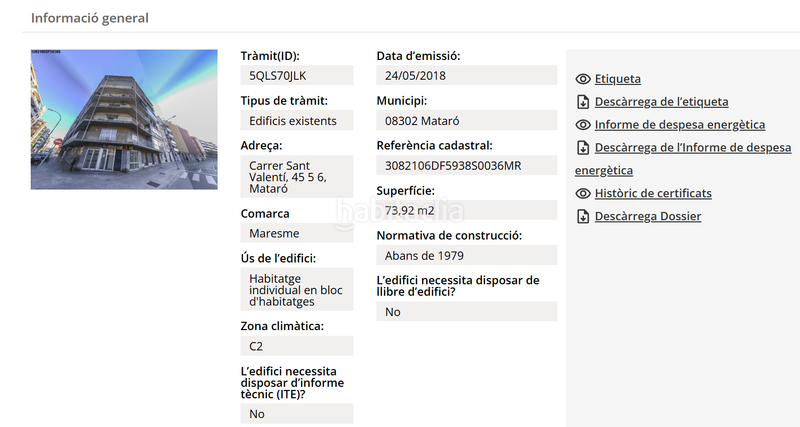Click the eye icon beside Etiqueta

coord(583,79)
